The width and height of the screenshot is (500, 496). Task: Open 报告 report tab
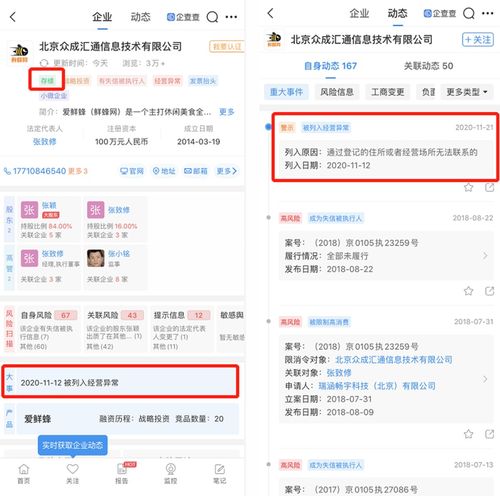click(122, 473)
